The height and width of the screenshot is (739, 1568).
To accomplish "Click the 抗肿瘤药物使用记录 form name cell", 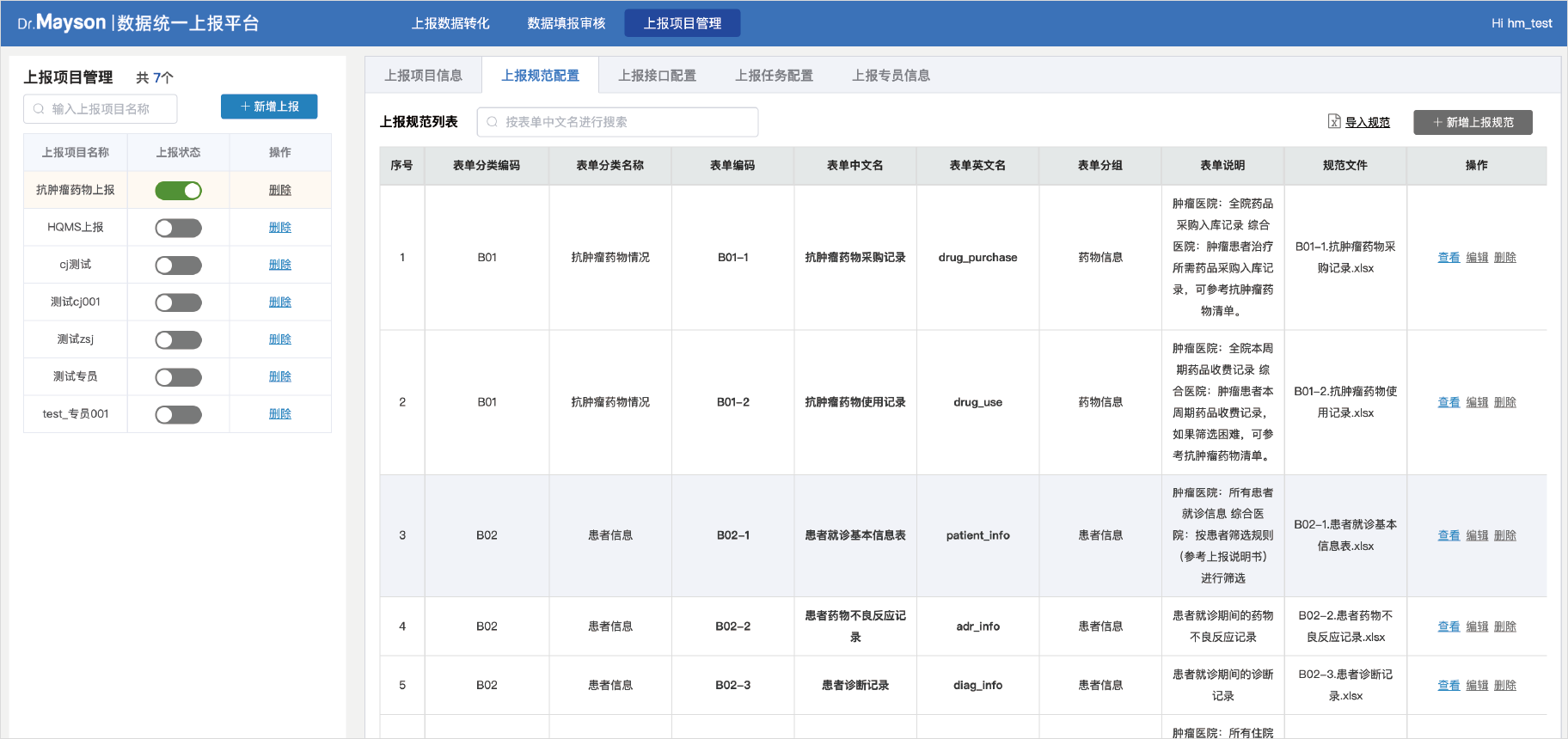I will pyautogui.click(x=855, y=402).
